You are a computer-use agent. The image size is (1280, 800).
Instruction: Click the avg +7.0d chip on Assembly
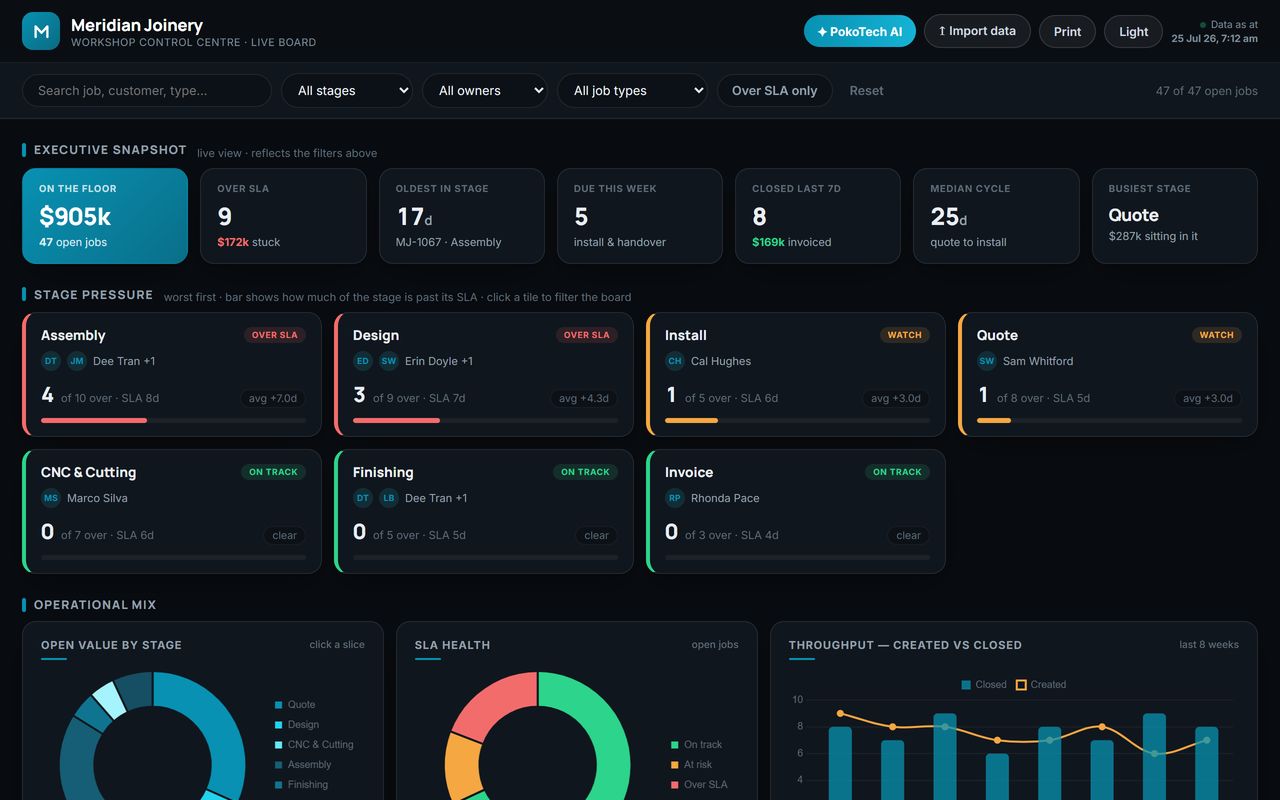pyautogui.click(x=273, y=398)
